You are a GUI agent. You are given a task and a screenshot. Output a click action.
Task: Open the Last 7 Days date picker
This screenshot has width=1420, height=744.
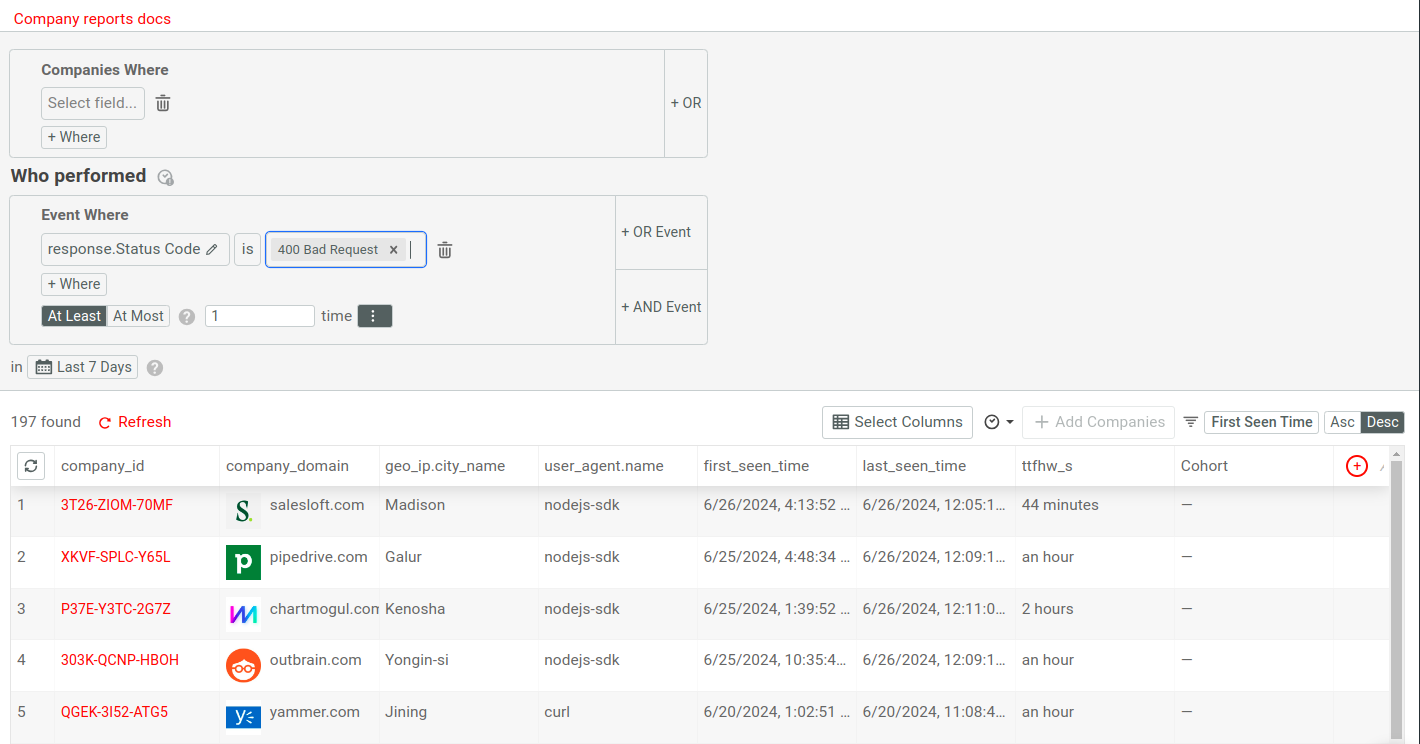point(83,367)
